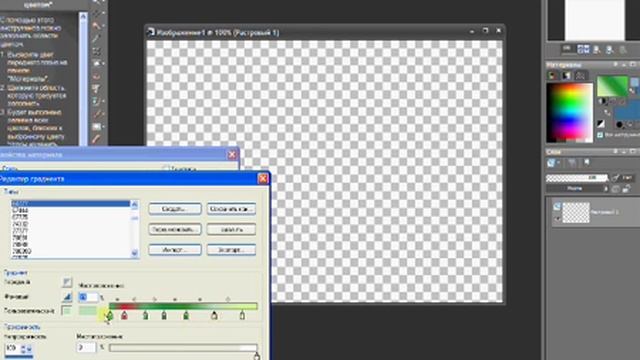
Task: Toggle the all tools checkbox in Materials
Action: 600,135
